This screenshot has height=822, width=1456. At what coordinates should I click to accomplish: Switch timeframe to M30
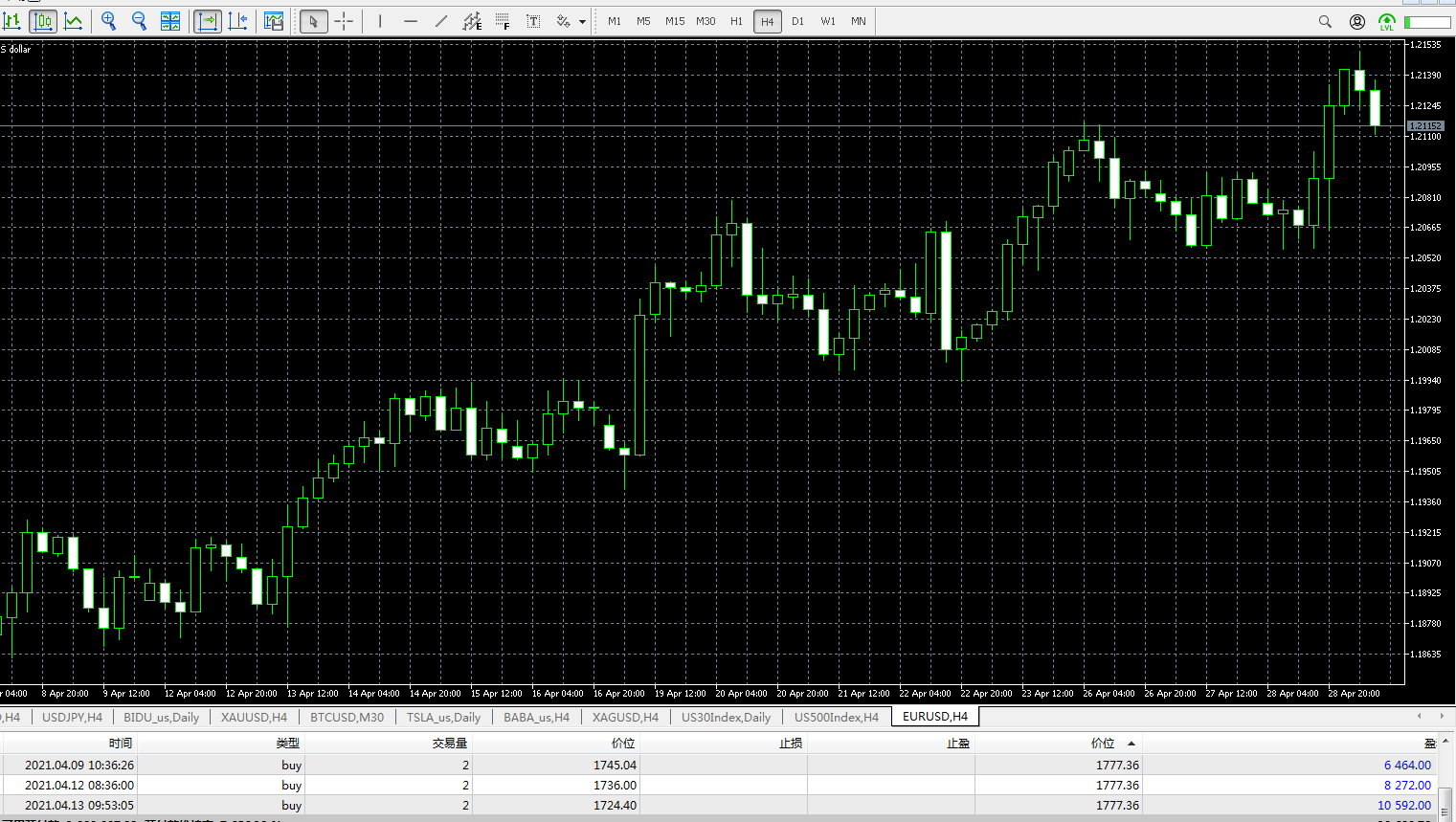click(706, 21)
